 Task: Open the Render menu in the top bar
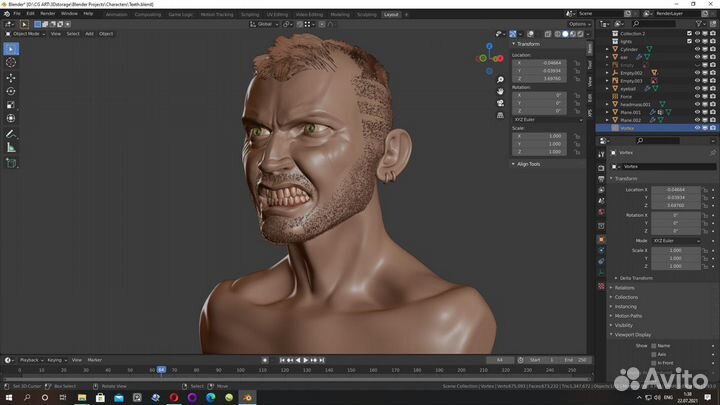(x=49, y=14)
